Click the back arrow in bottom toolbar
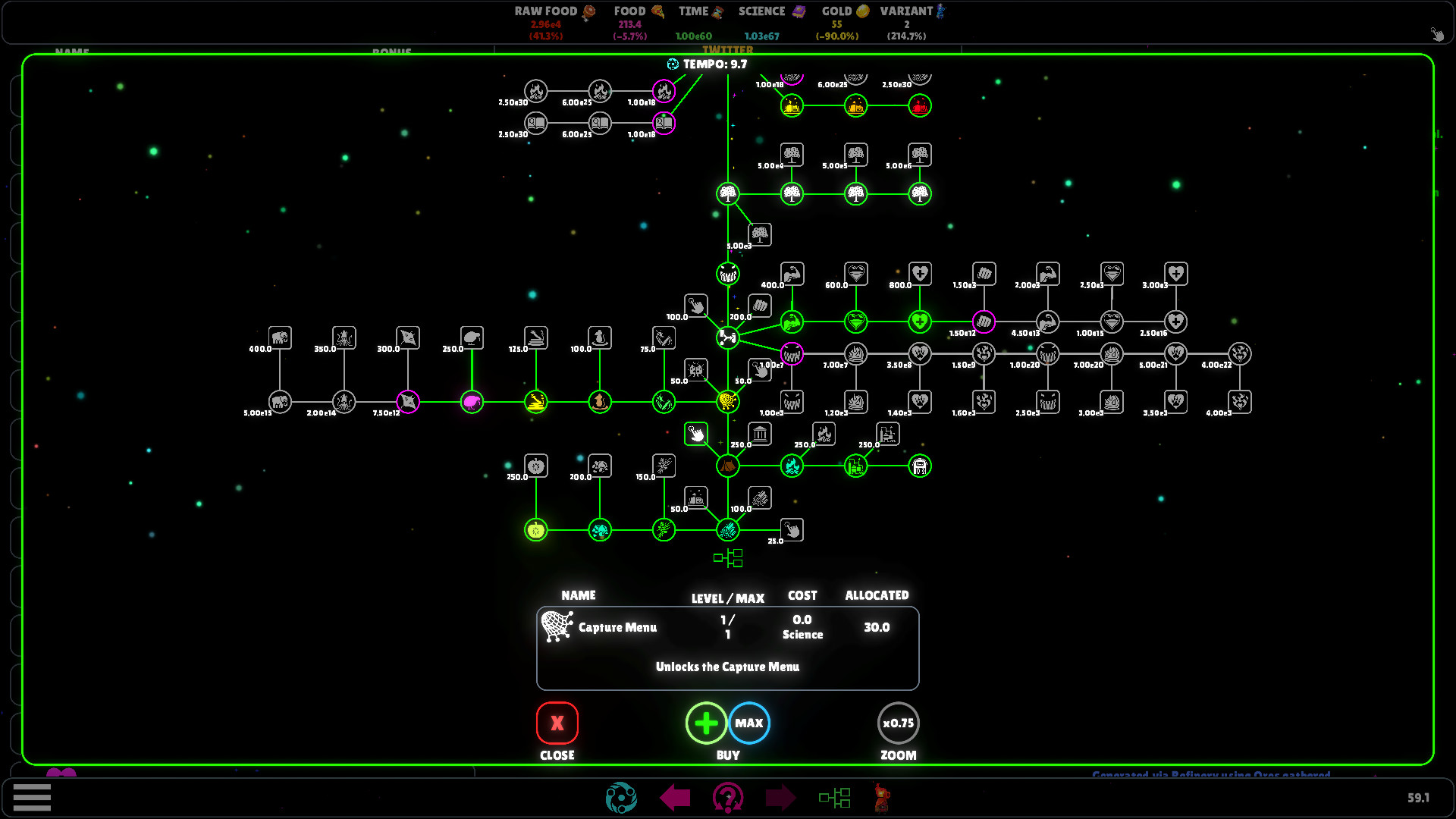The height and width of the screenshot is (819, 1456). pyautogui.click(x=676, y=798)
